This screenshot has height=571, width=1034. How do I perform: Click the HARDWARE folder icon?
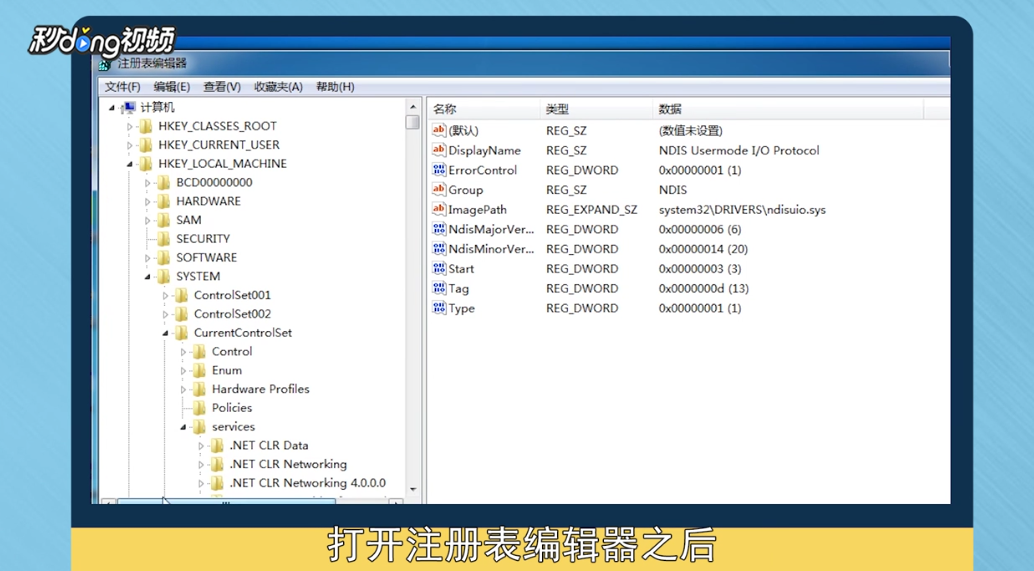tap(164, 201)
